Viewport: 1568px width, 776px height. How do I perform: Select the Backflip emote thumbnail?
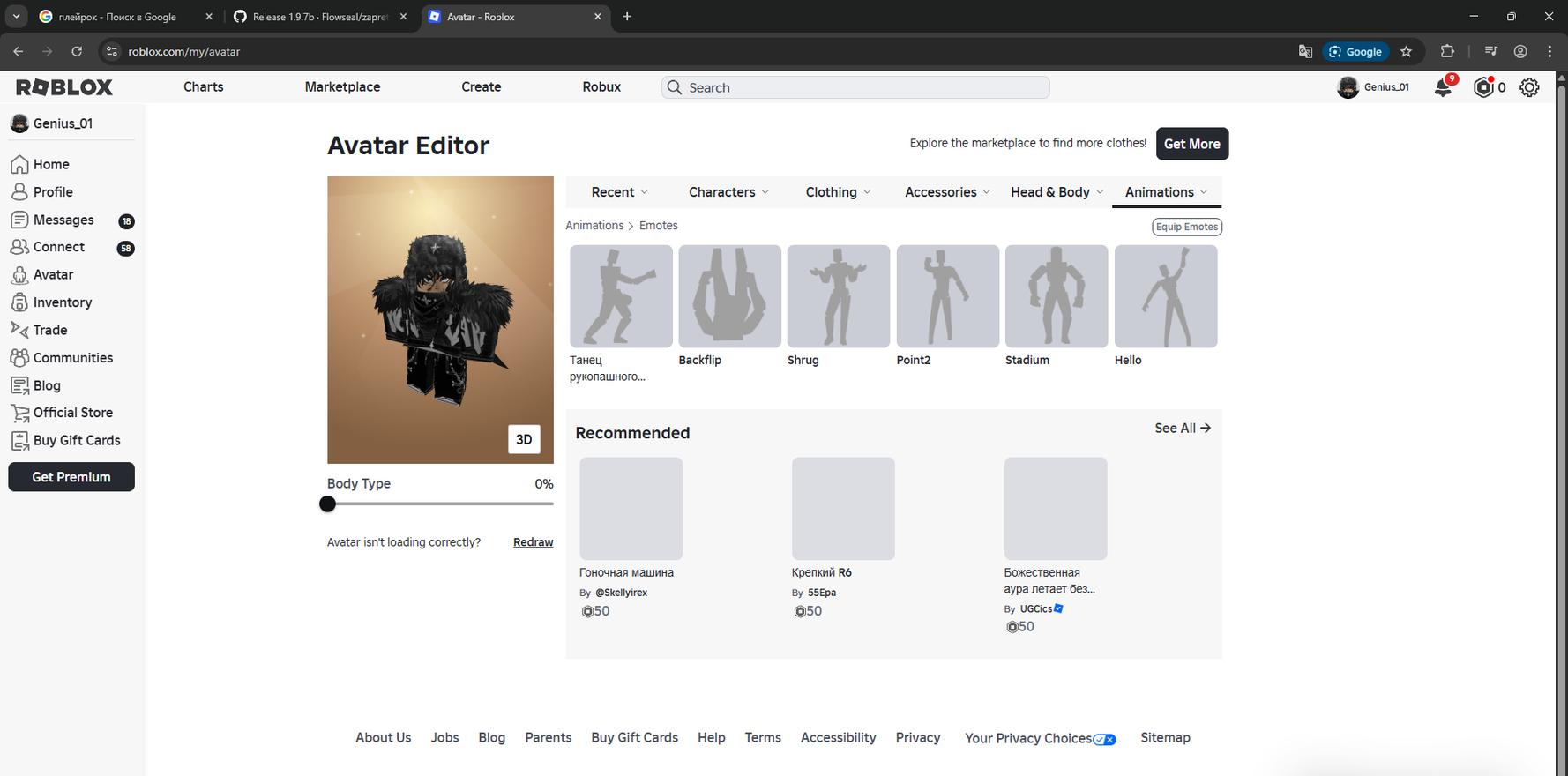click(x=729, y=296)
